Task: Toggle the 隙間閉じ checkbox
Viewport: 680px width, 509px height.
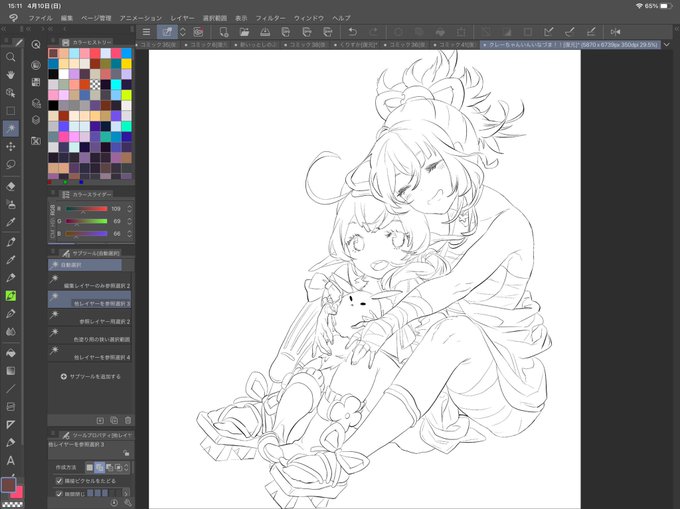Action: (x=59, y=493)
